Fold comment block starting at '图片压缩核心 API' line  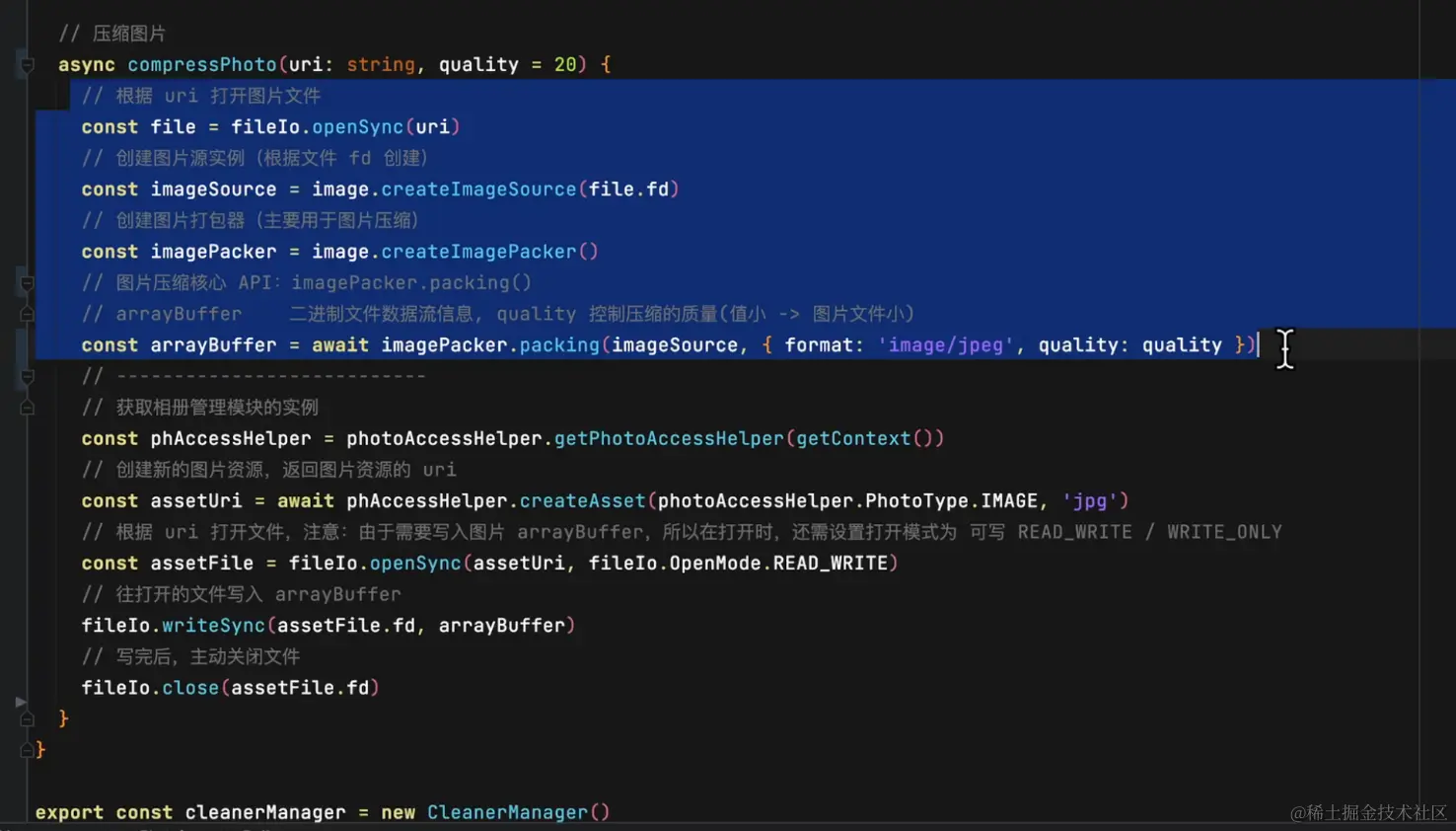(27, 283)
